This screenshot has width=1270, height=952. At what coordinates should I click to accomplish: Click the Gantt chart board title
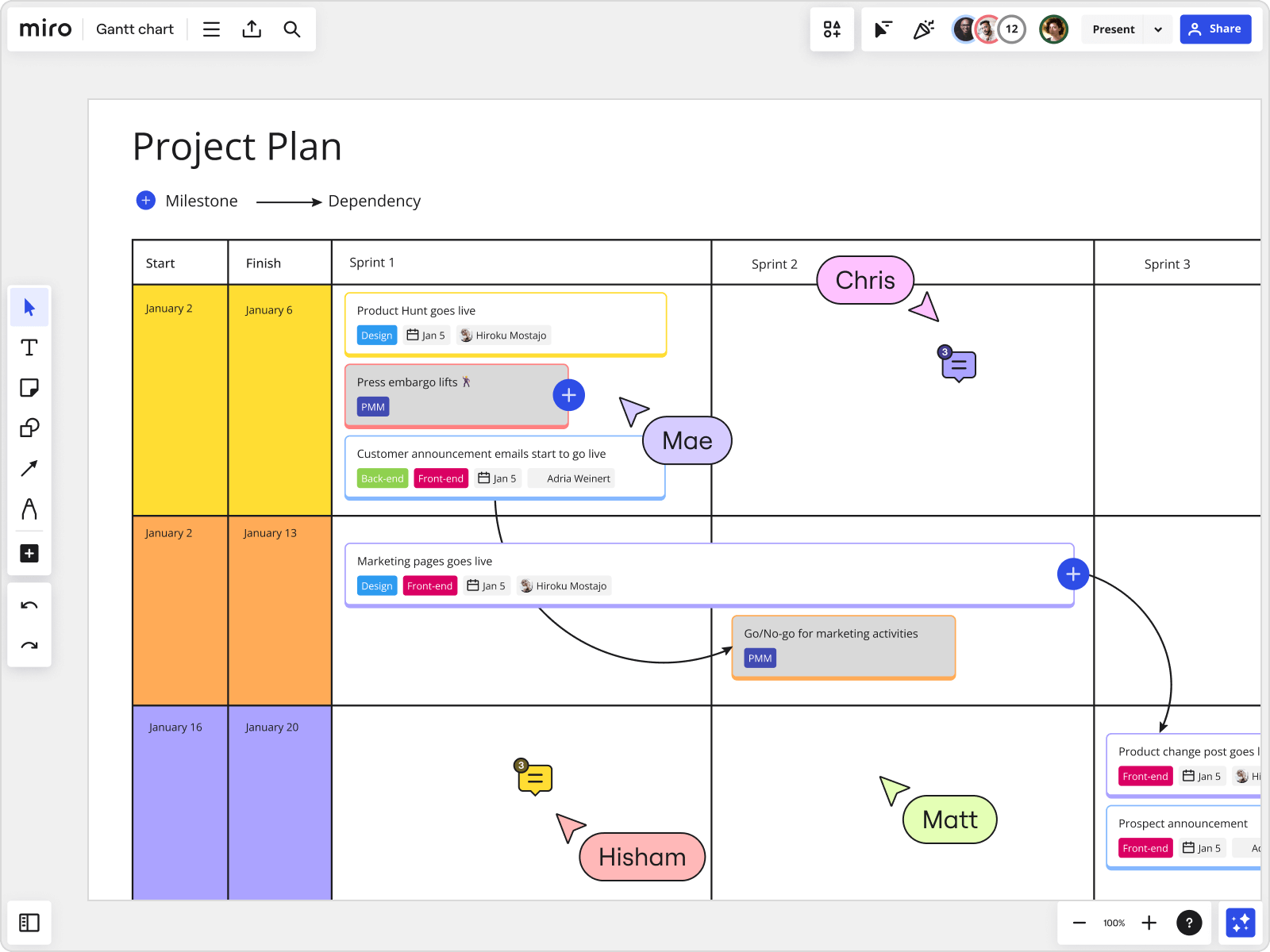click(134, 29)
